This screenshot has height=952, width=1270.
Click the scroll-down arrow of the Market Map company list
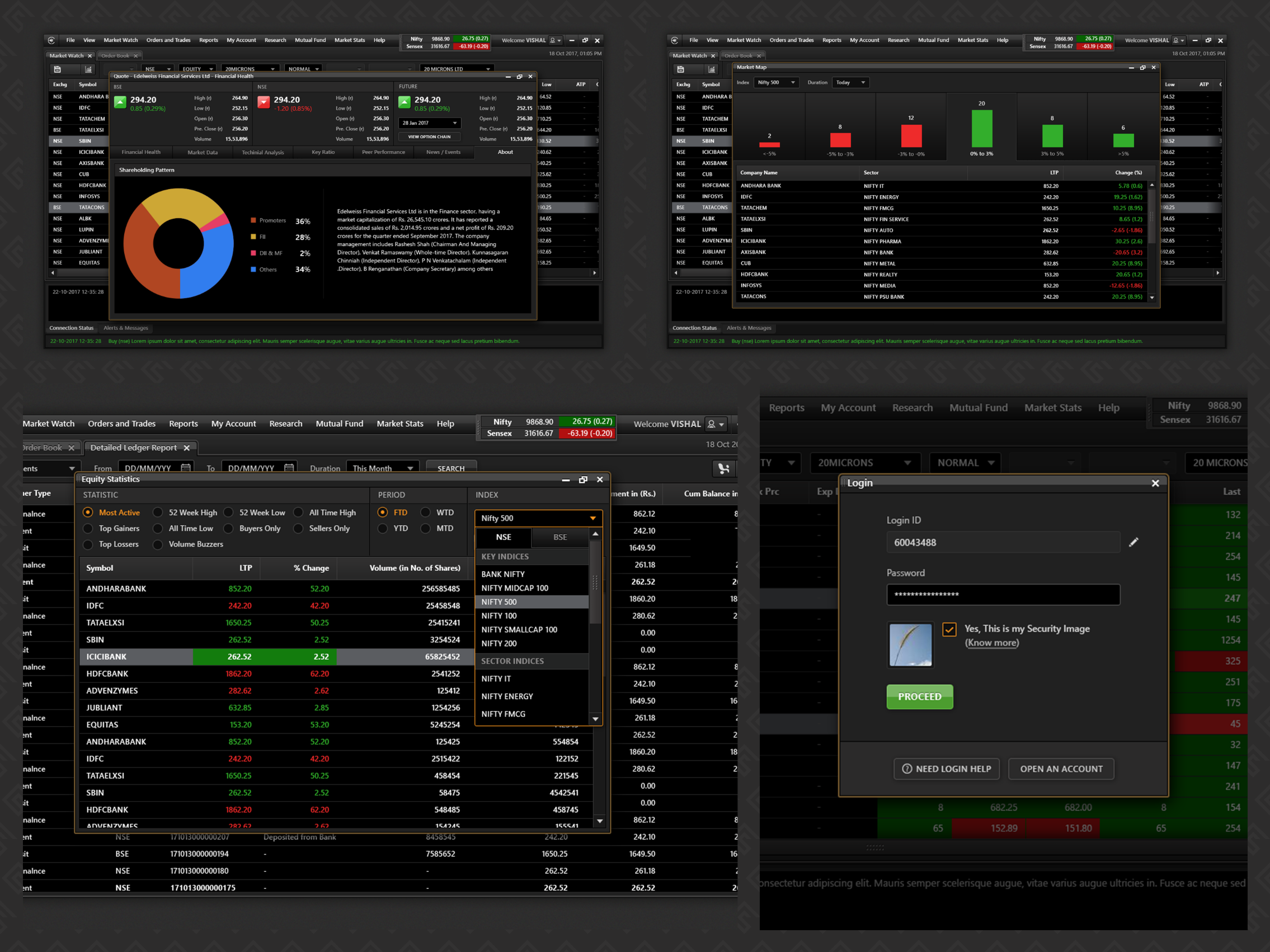pos(1153,297)
